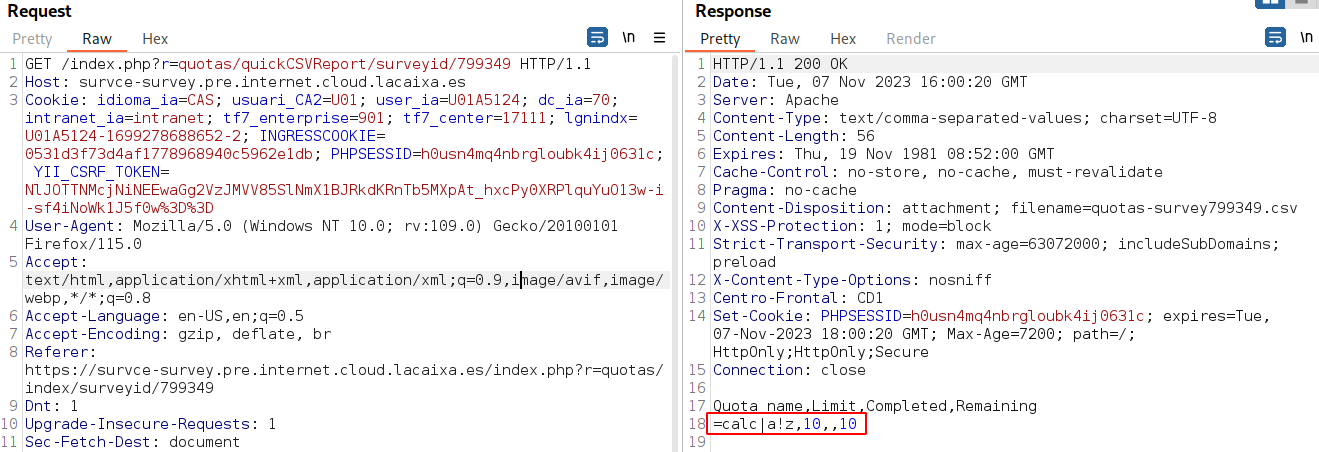1319x452 pixels.
Task: Click the Date header in response
Action: [869, 82]
